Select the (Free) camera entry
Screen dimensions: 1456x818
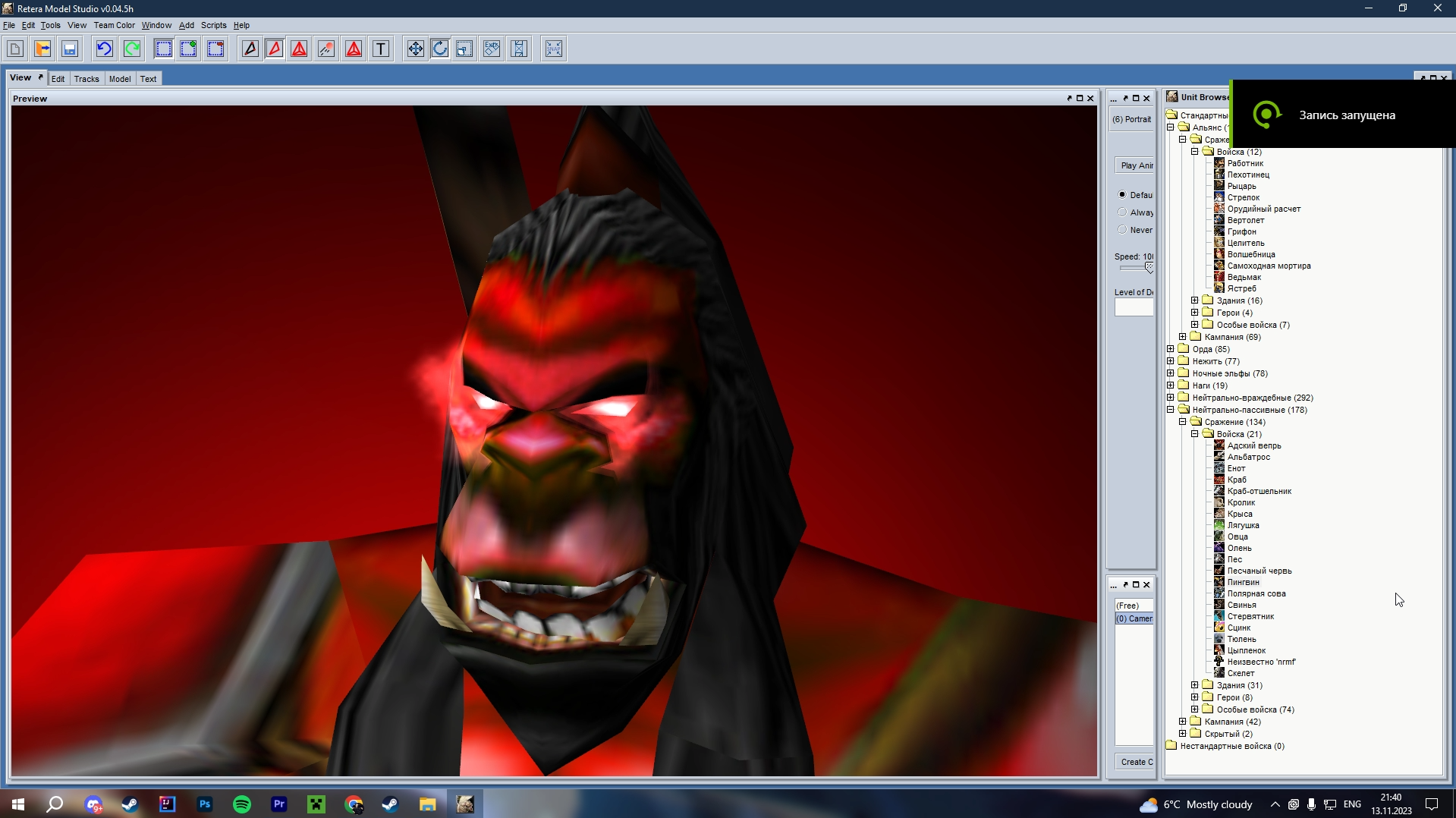[1134, 606]
